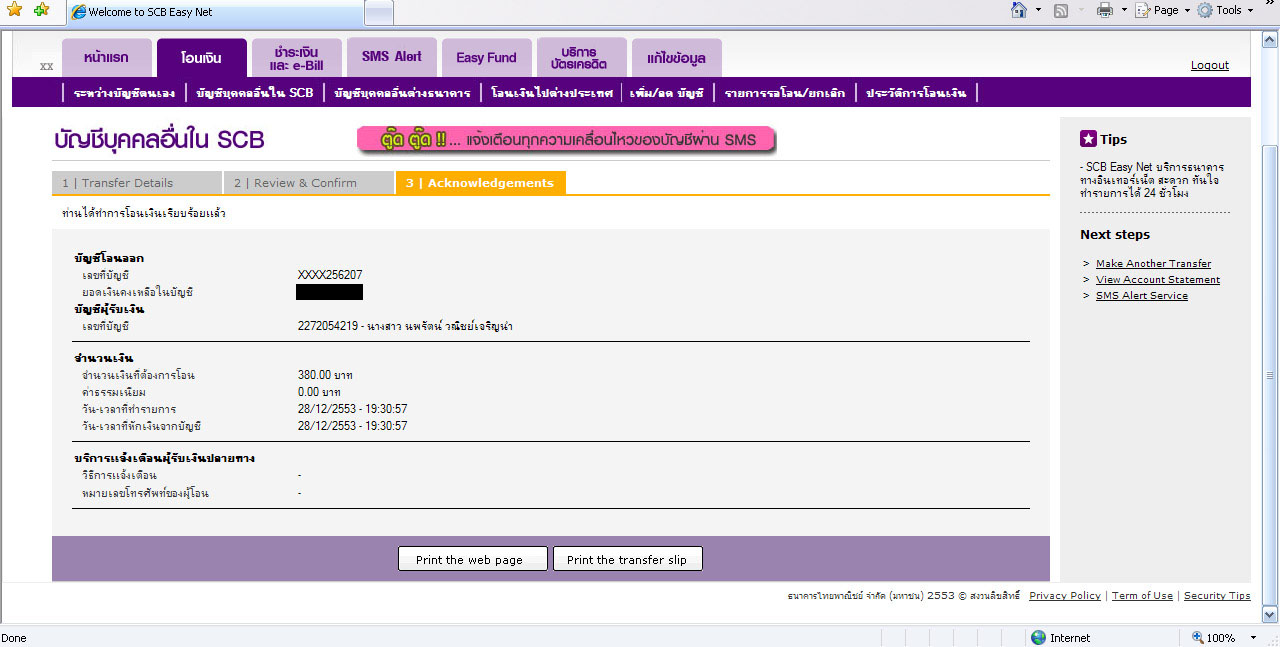Image resolution: width=1280 pixels, height=647 pixels.
Task: Click Print the web page button
Action: click(x=473, y=559)
